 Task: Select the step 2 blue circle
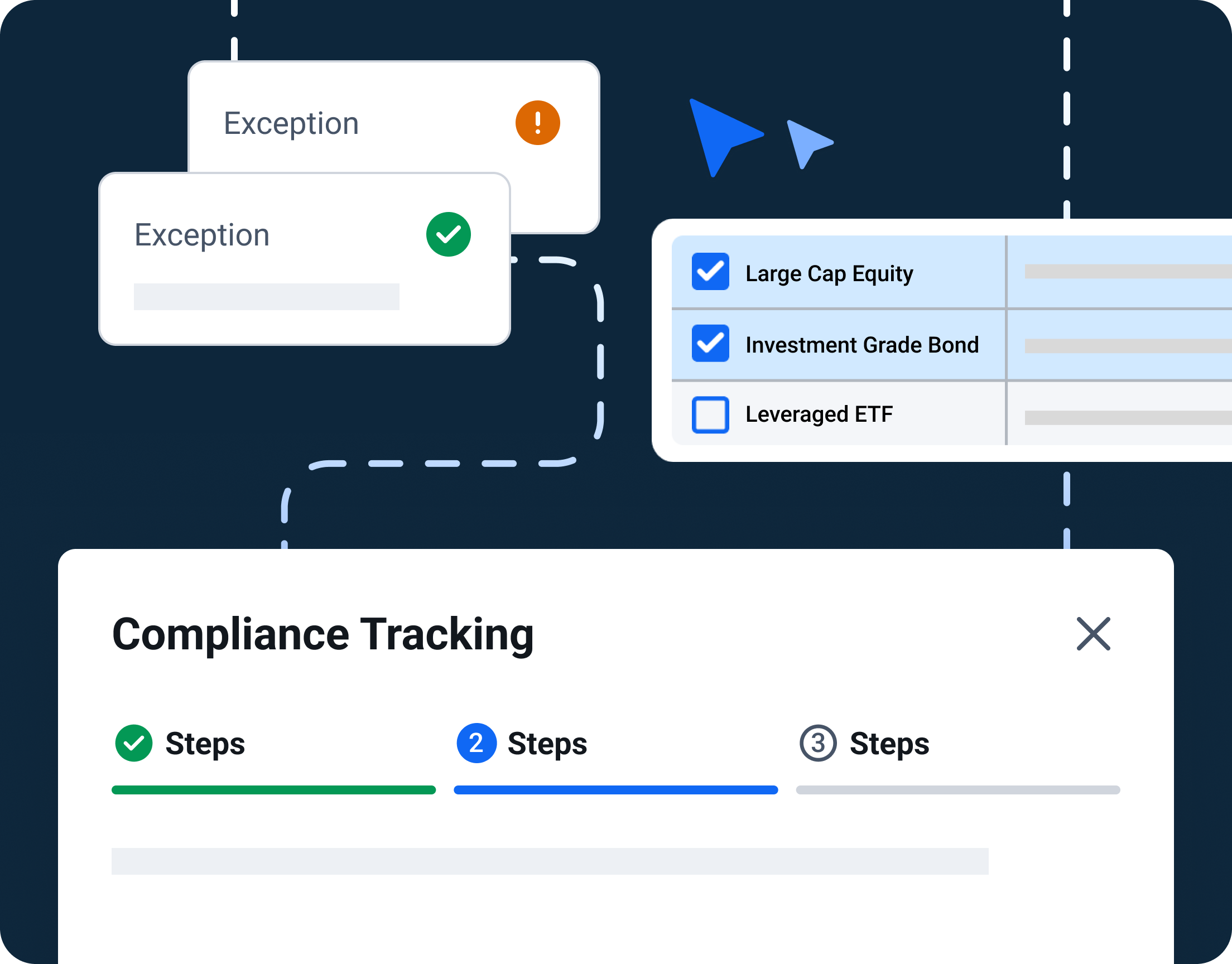click(477, 743)
